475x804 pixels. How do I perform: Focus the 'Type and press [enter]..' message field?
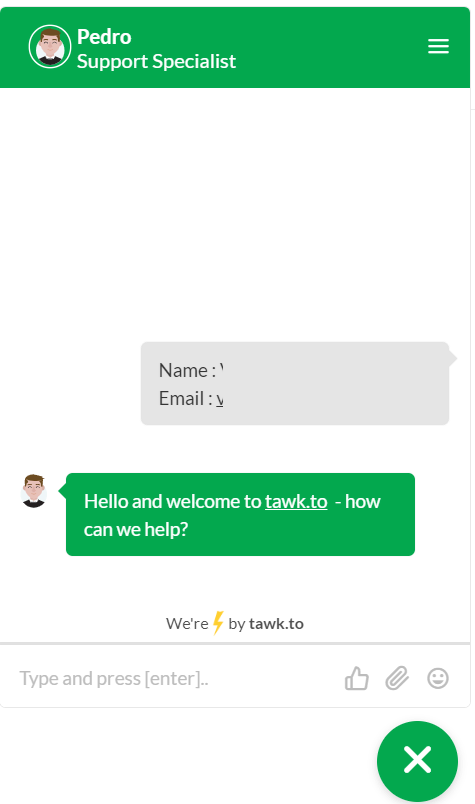click(x=174, y=678)
